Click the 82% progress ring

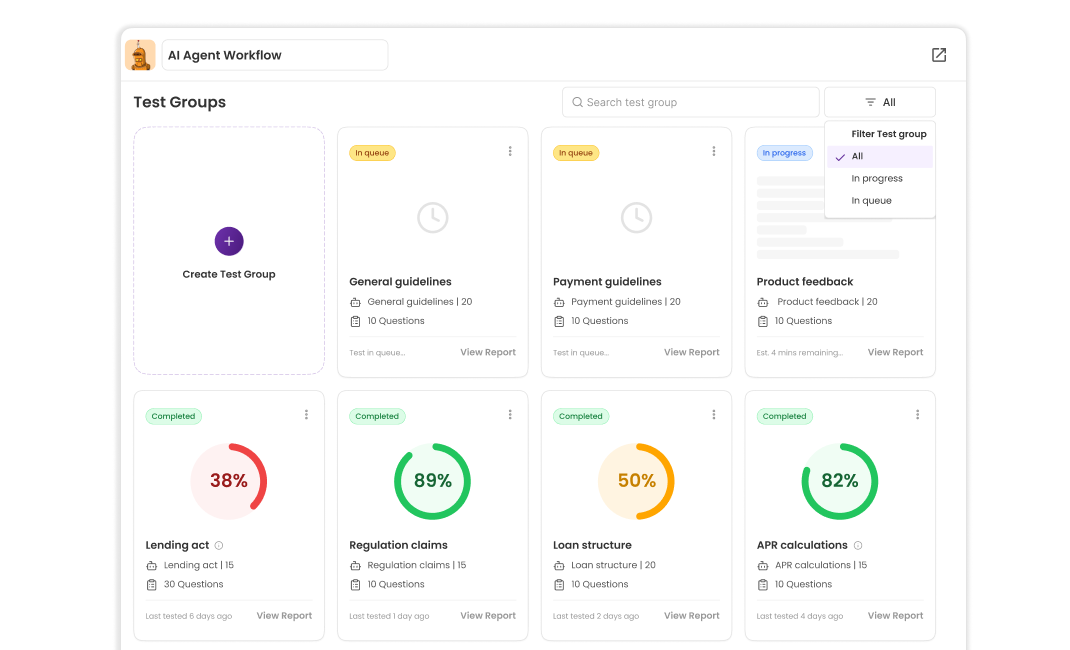pos(840,482)
